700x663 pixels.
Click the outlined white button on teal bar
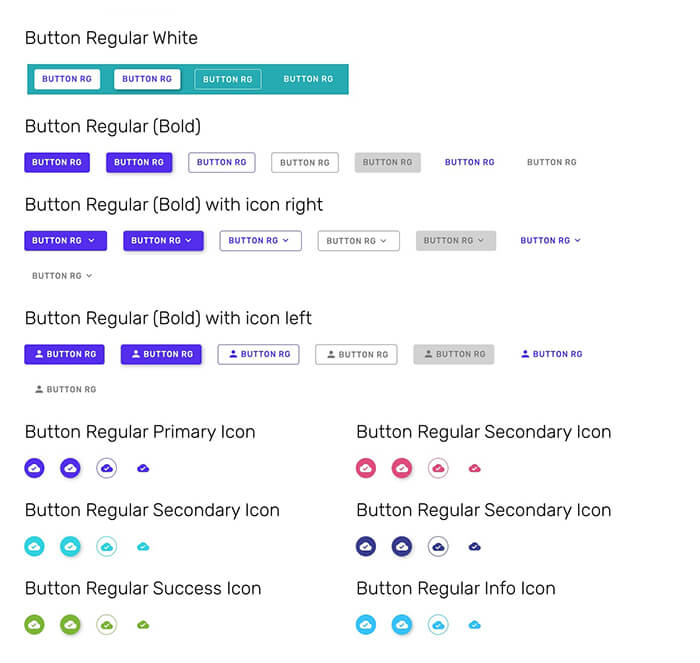coord(227,79)
